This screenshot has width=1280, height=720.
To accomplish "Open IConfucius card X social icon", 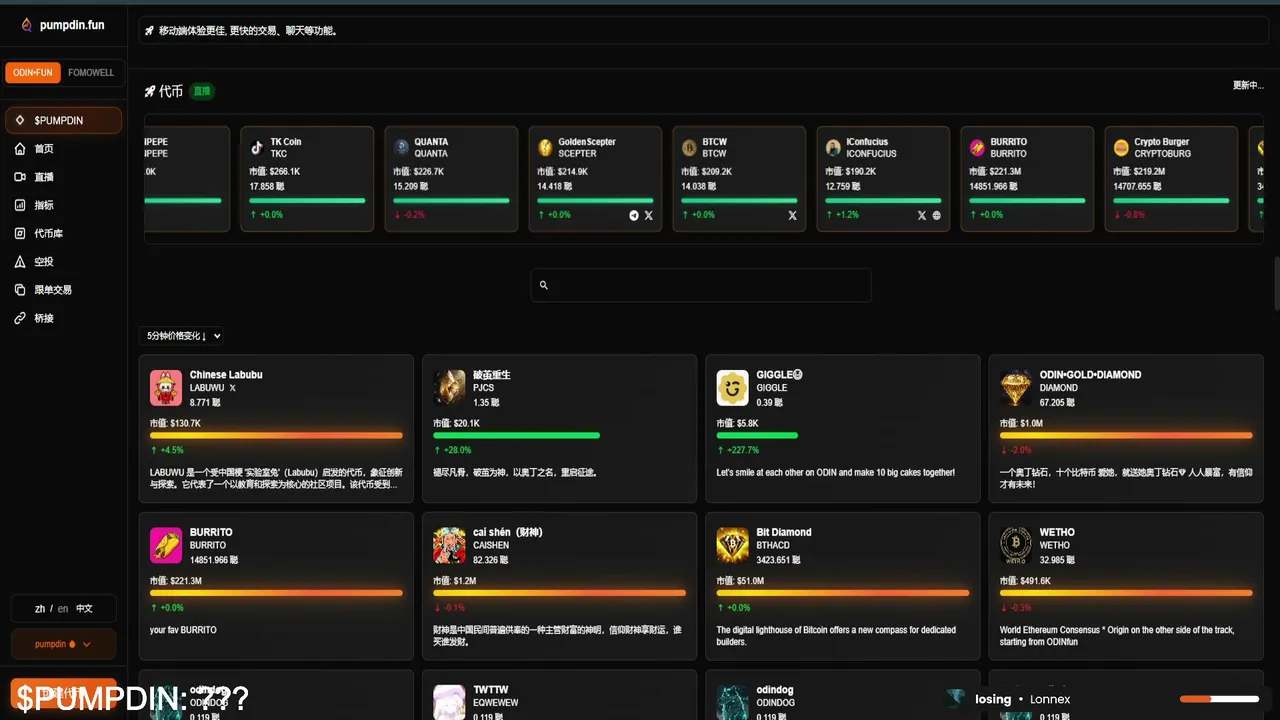I will [922, 215].
